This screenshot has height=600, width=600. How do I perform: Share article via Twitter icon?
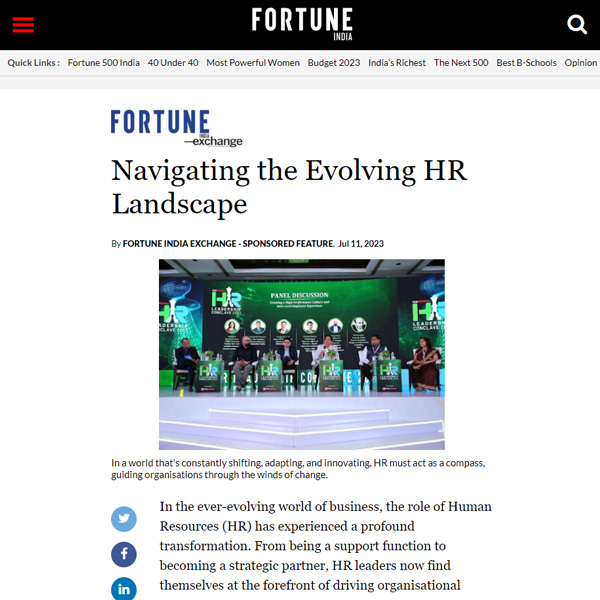point(124,519)
